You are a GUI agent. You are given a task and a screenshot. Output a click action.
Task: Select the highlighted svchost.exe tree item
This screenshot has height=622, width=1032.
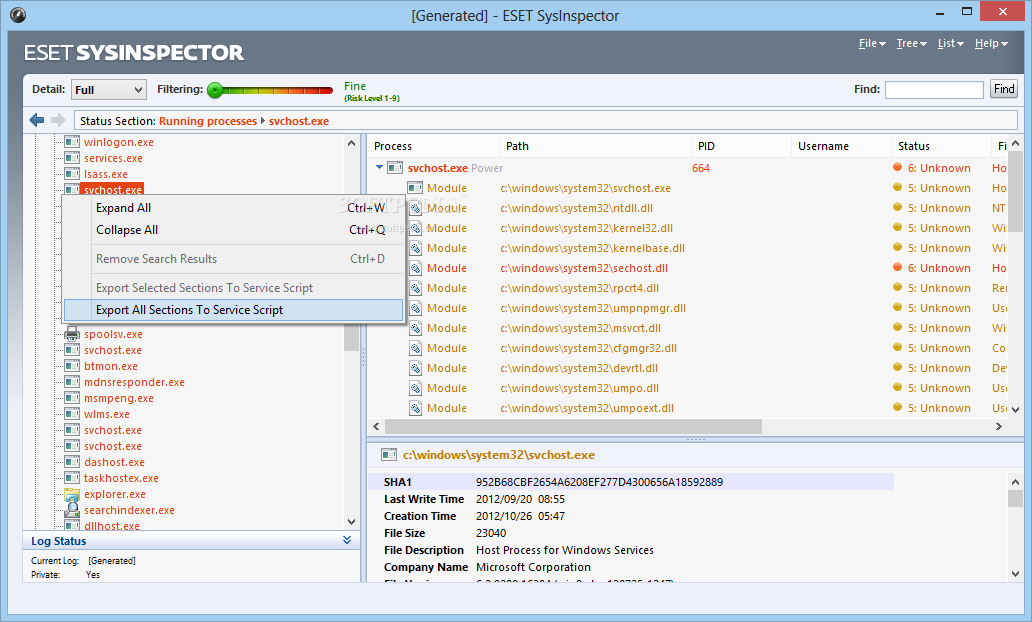[x=113, y=190]
